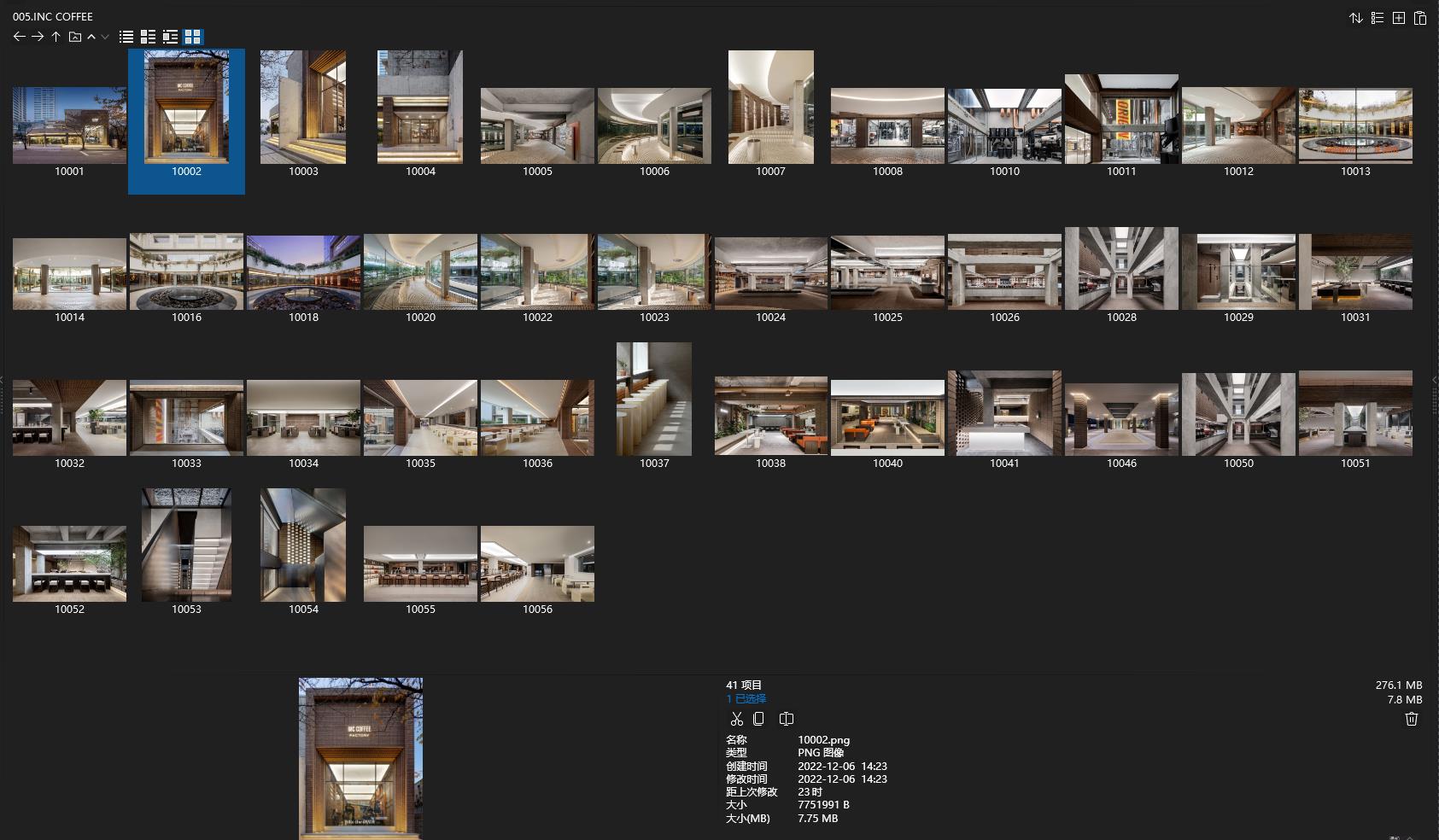Screen dimensions: 1439x840
Task: Click the new item plus-box icon
Action: tap(1398, 18)
